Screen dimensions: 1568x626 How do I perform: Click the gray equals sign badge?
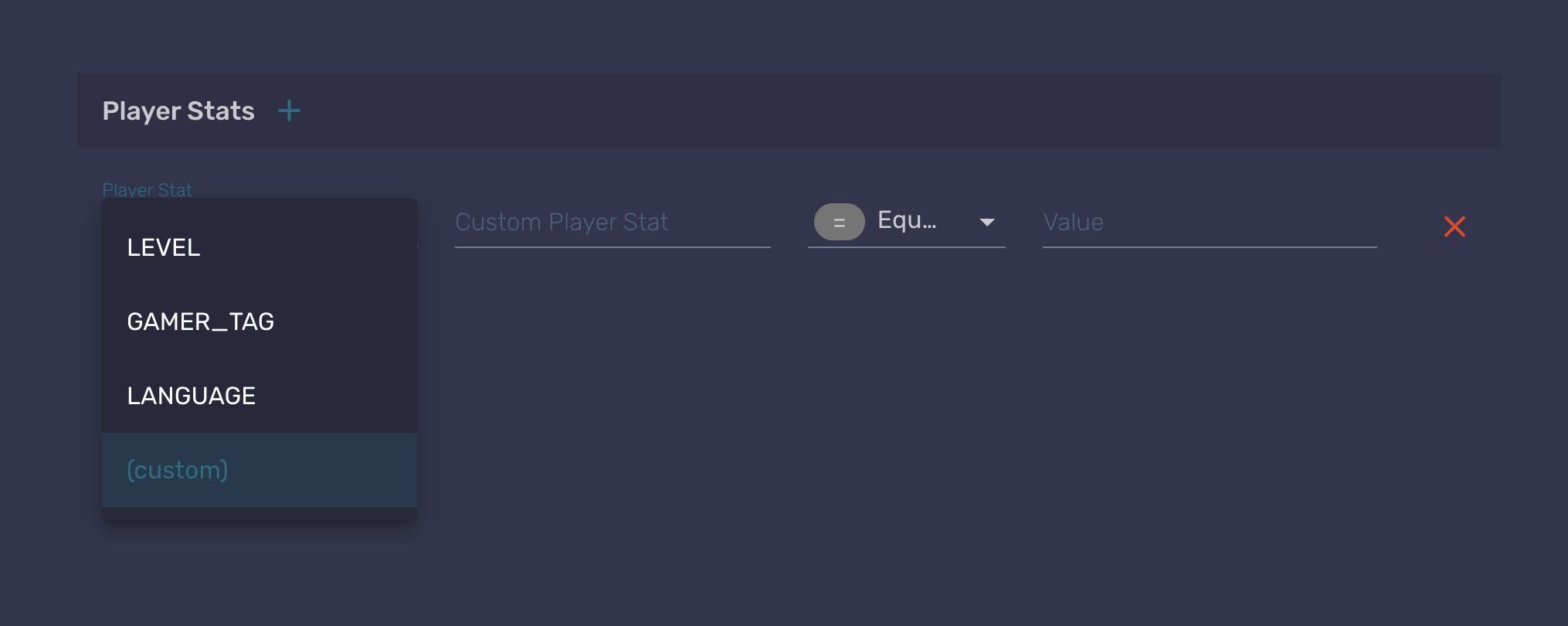pos(839,223)
